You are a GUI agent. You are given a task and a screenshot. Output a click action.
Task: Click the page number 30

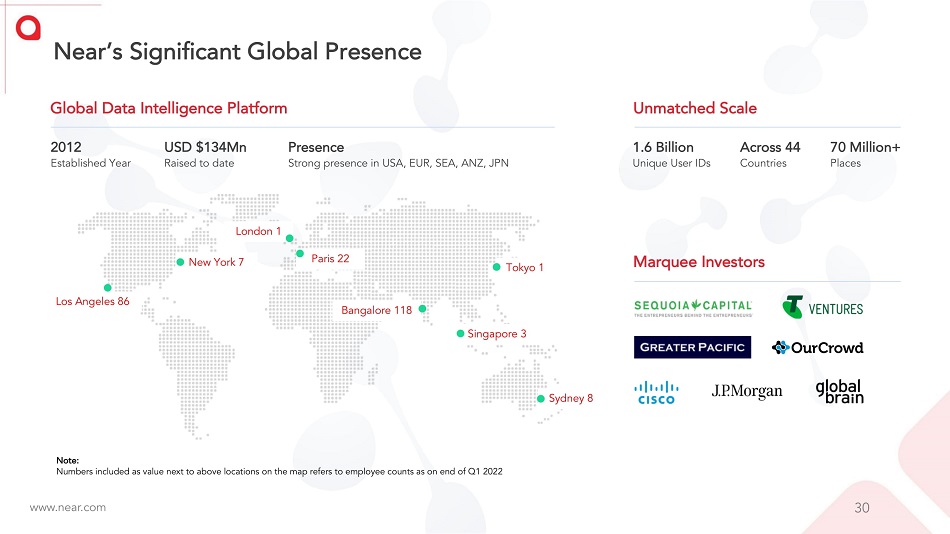[x=861, y=508]
